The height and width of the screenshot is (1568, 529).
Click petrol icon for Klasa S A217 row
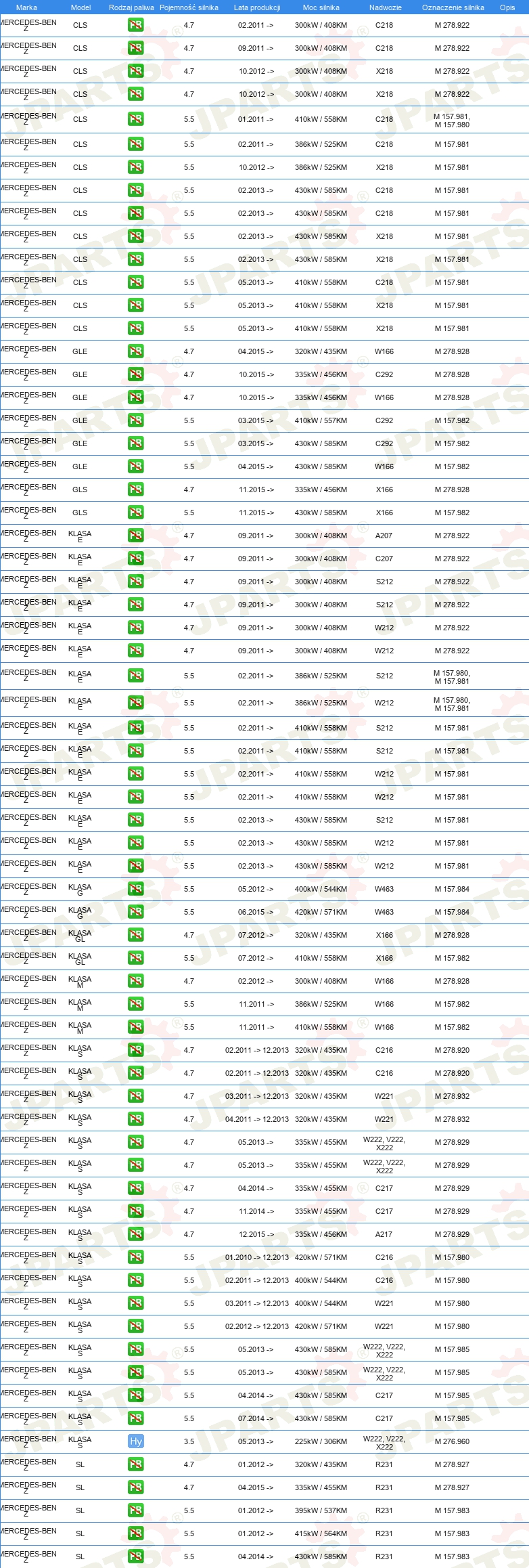coord(135,1234)
